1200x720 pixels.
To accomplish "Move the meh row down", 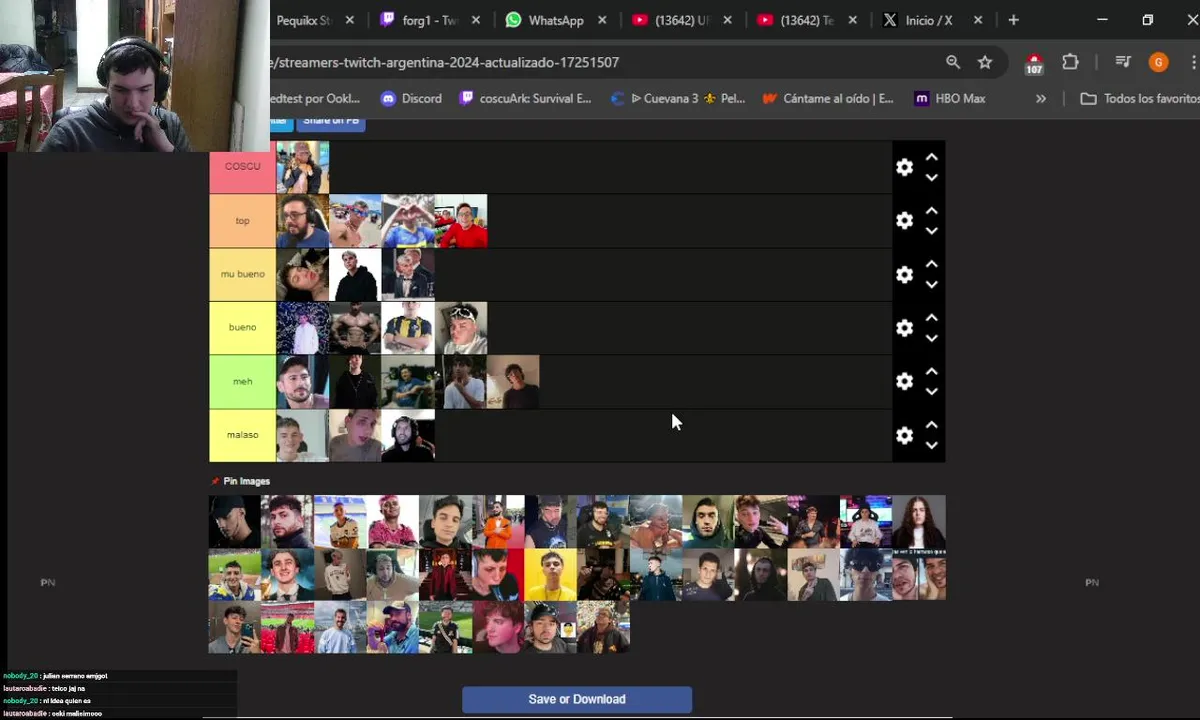I will click(931, 391).
